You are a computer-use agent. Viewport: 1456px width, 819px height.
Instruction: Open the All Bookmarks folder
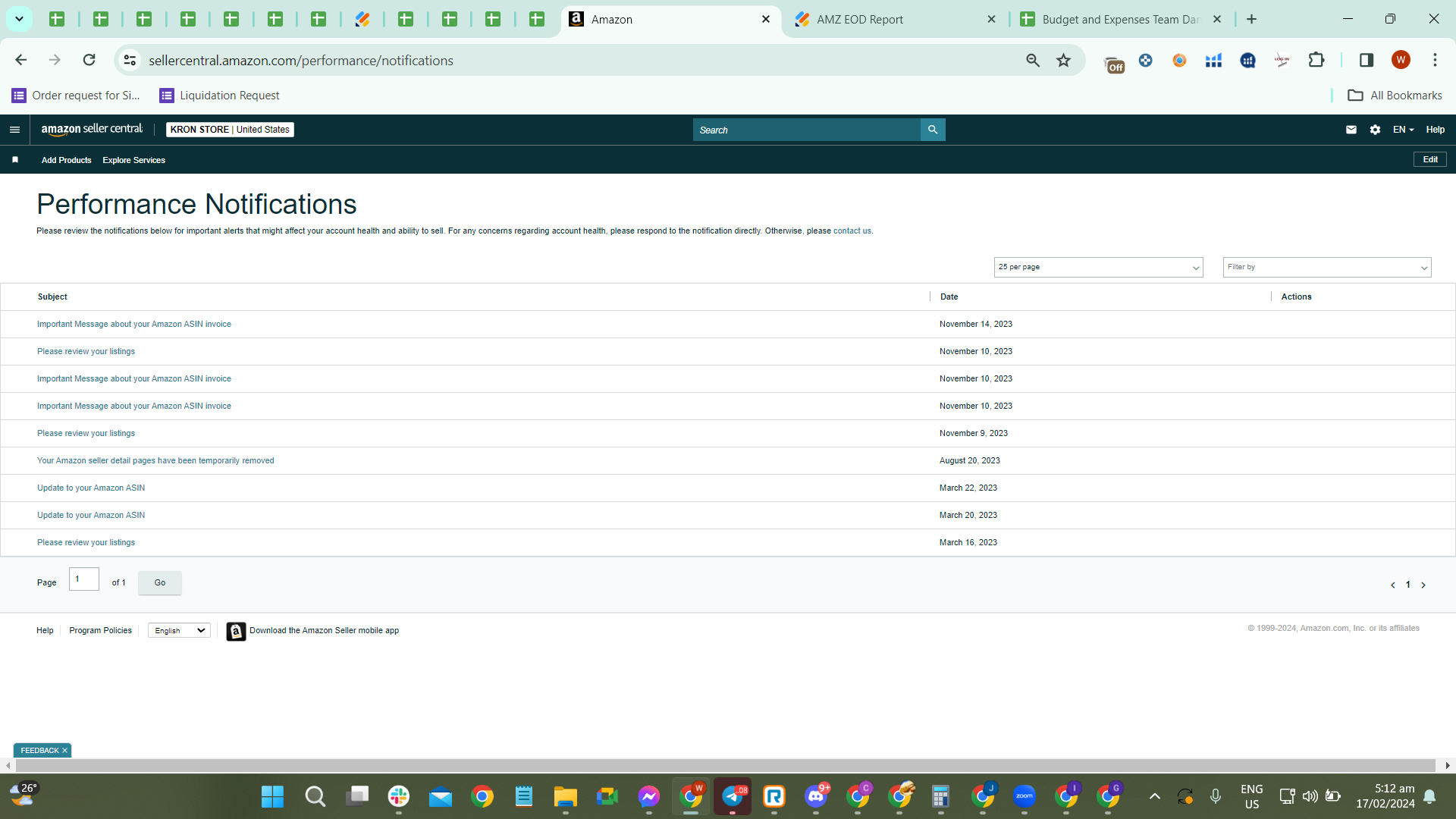click(x=1395, y=95)
